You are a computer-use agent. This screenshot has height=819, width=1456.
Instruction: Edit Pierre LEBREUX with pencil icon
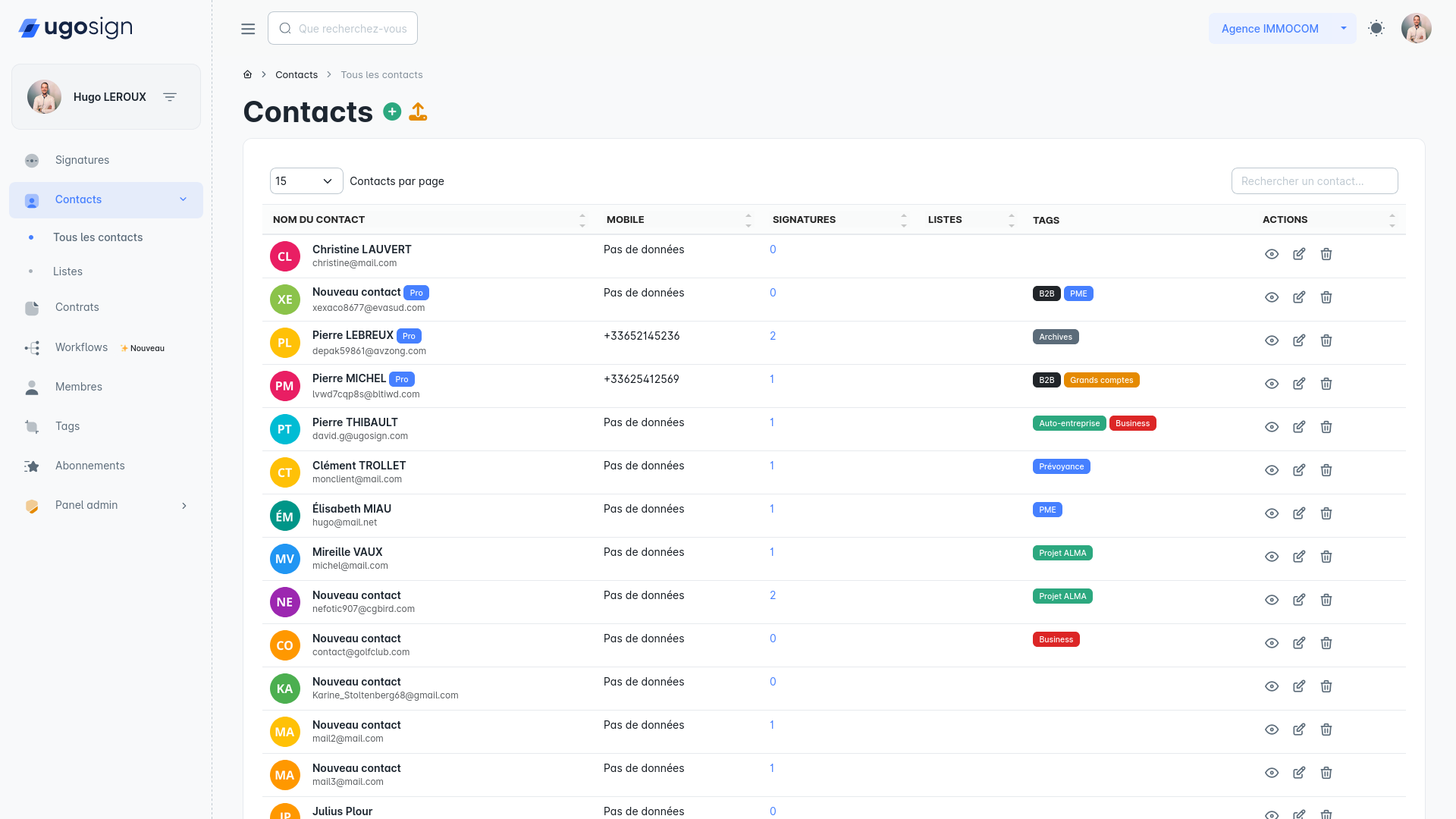tap(1299, 340)
